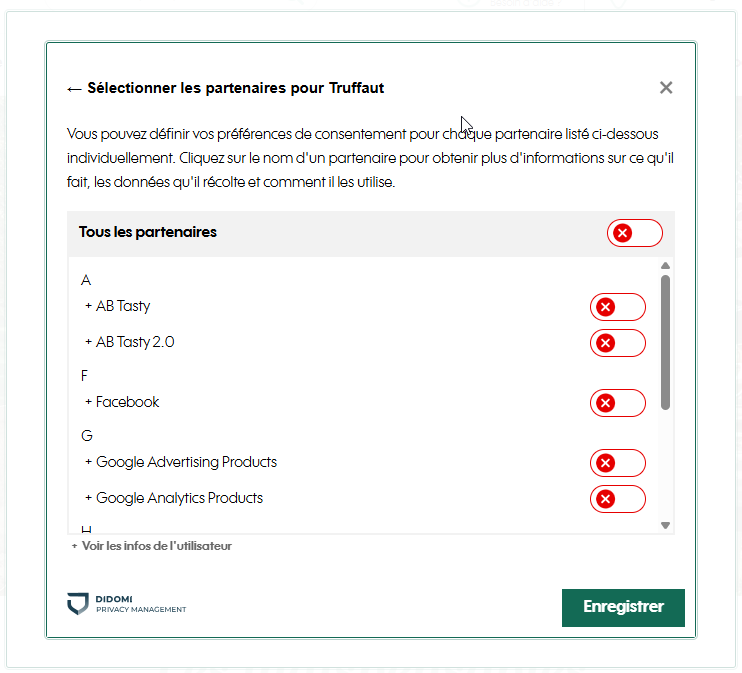Toggle Google Advertising Products consent
The width and height of the screenshot is (742, 673).
tap(617, 463)
